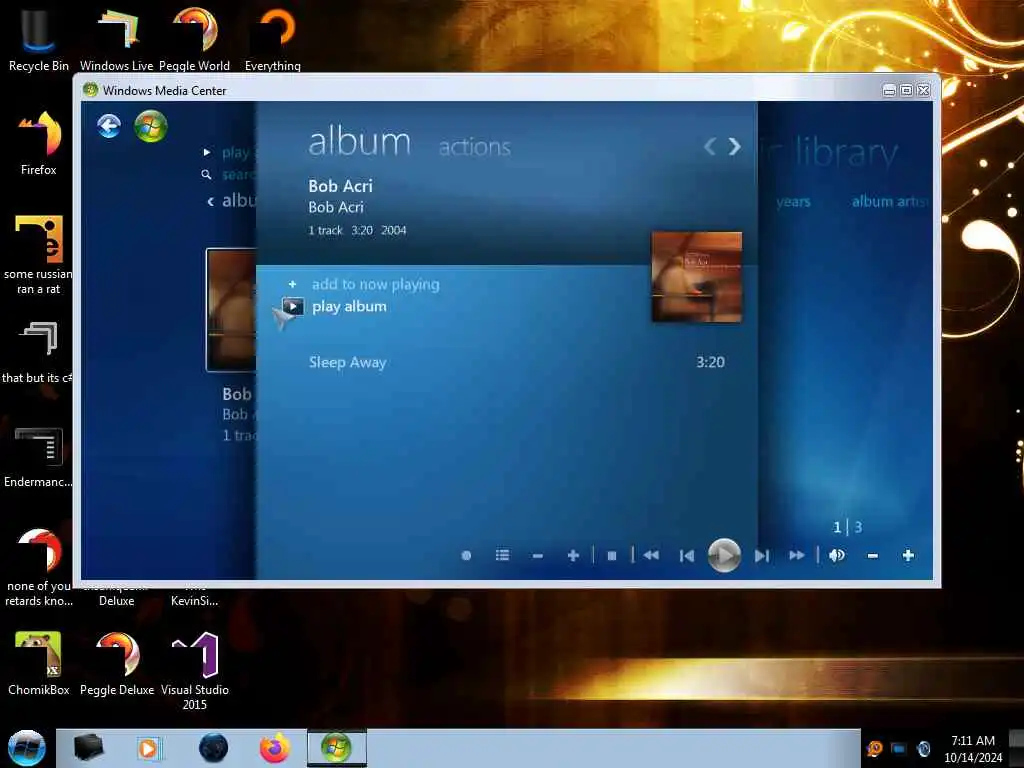The image size is (1024, 768).
Task: Open the green Media Center start button
Action: [x=151, y=126]
